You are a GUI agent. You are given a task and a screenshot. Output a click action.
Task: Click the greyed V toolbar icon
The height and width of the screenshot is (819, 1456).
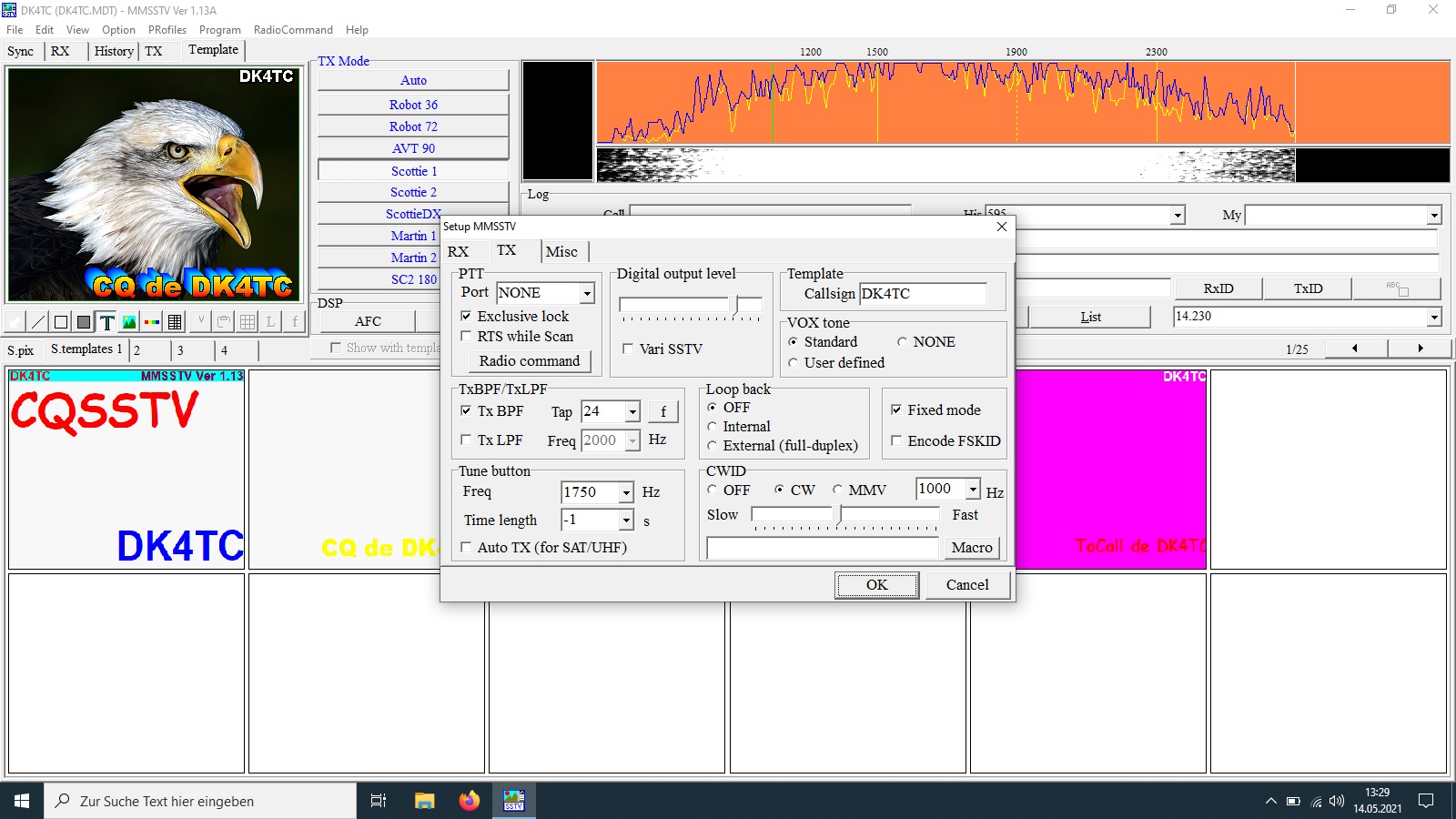pyautogui.click(x=201, y=321)
